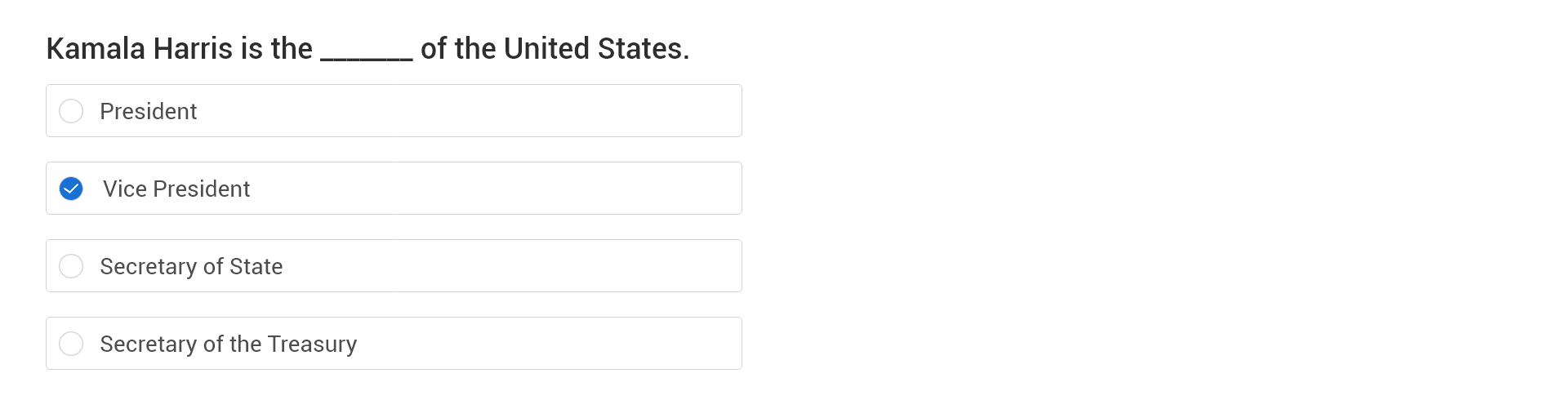Choose the Secretary of the Treasury radio button
This screenshot has width=1568, height=400.
(71, 344)
